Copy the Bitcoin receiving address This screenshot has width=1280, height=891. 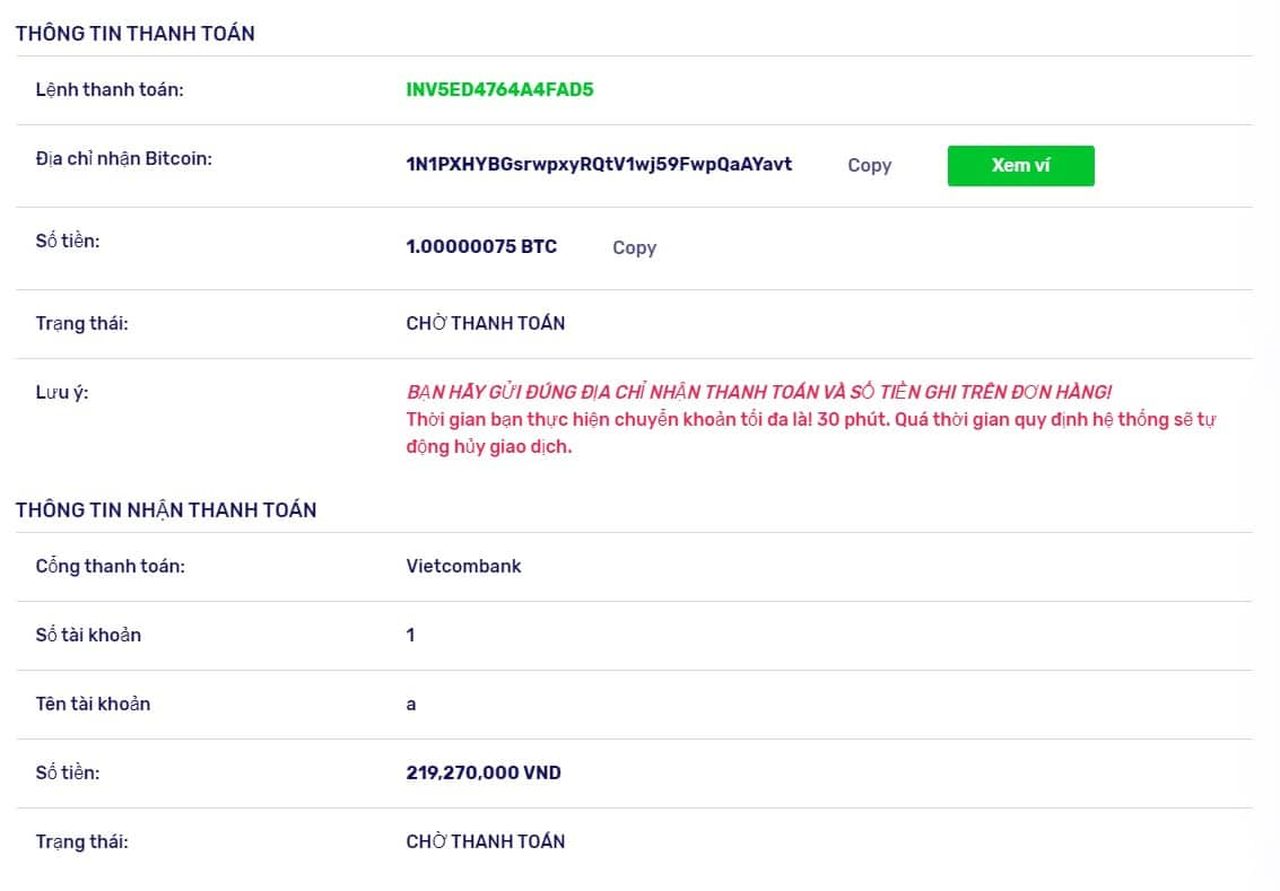(869, 166)
